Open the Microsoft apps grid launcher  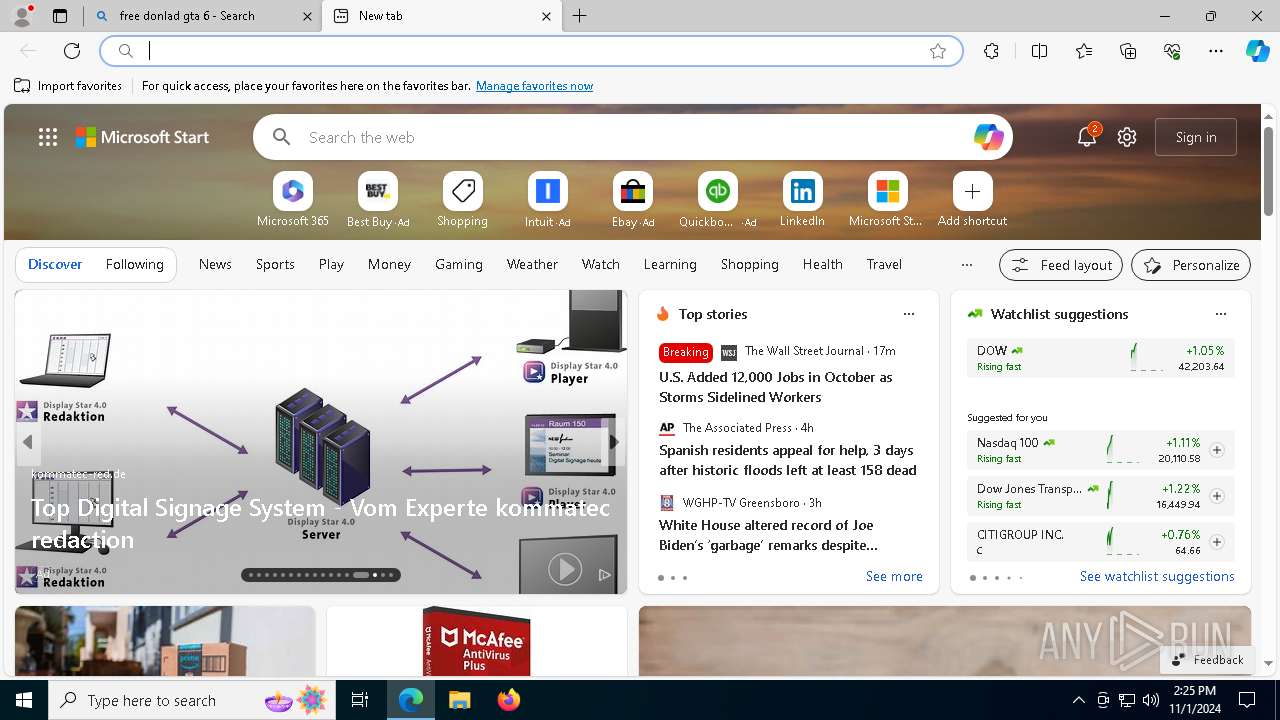pos(48,137)
